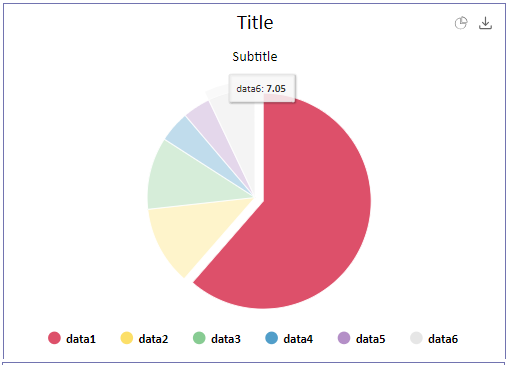
Task: Click the data6 legend label
Action: click(x=443, y=339)
